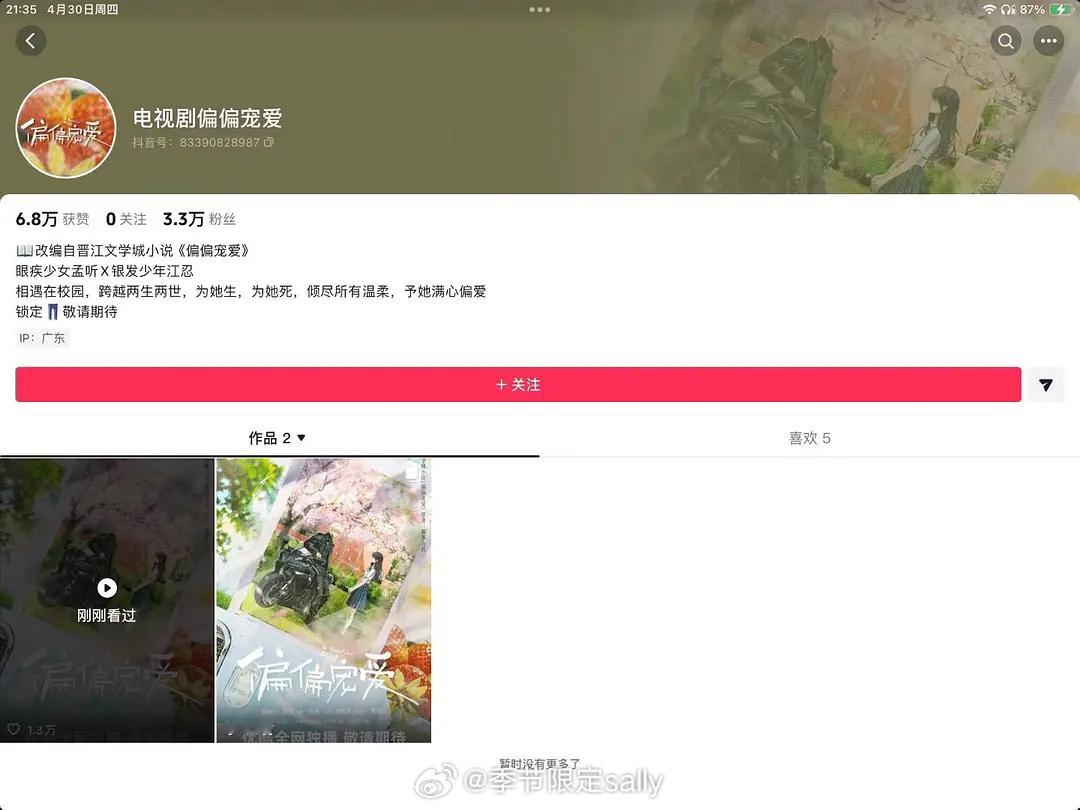Open the second video poster thumbnail

pyautogui.click(x=324, y=601)
